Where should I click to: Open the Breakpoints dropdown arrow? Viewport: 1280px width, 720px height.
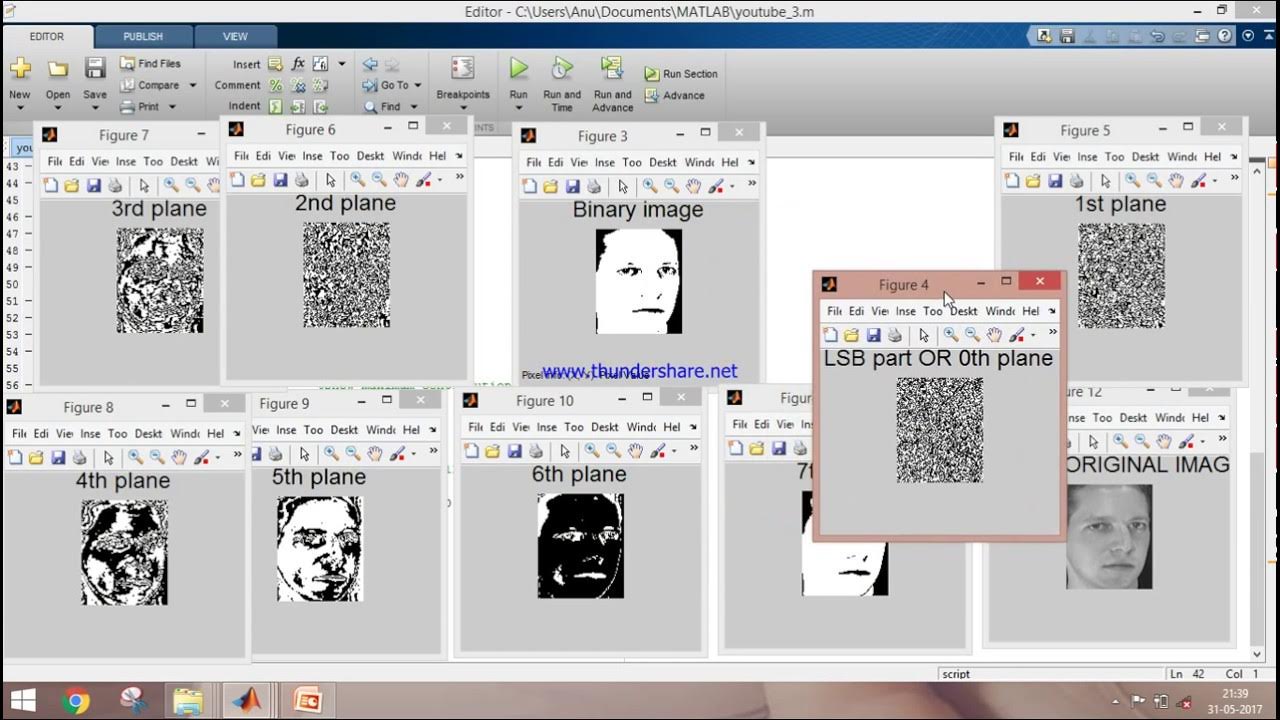462,108
